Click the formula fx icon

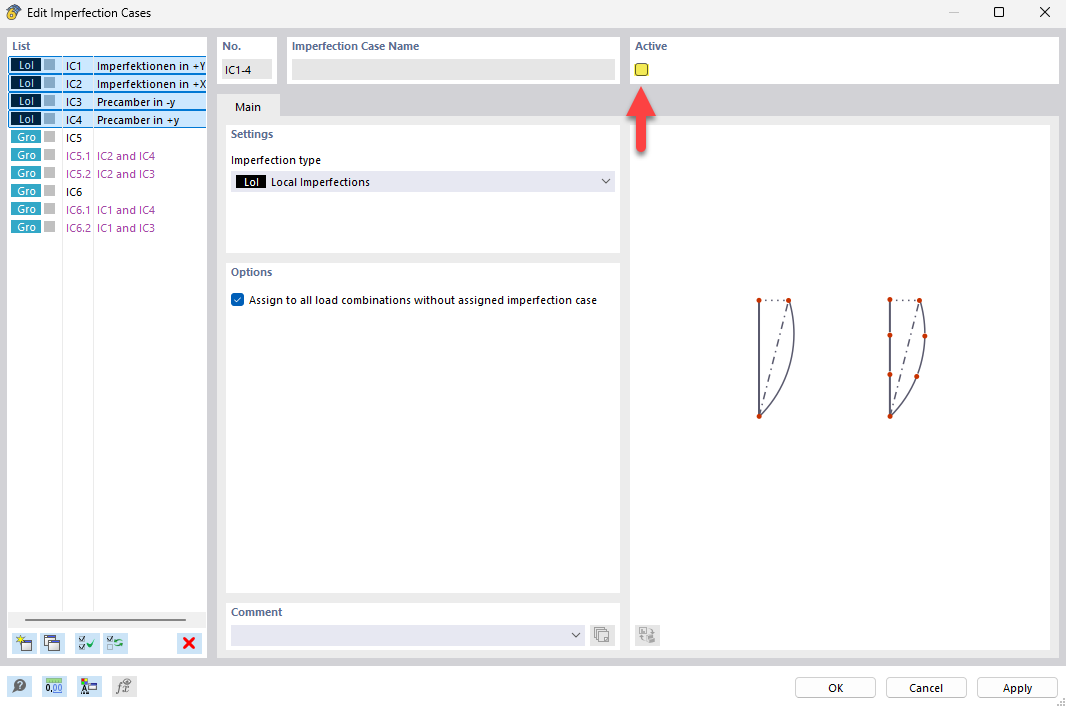coord(124,686)
